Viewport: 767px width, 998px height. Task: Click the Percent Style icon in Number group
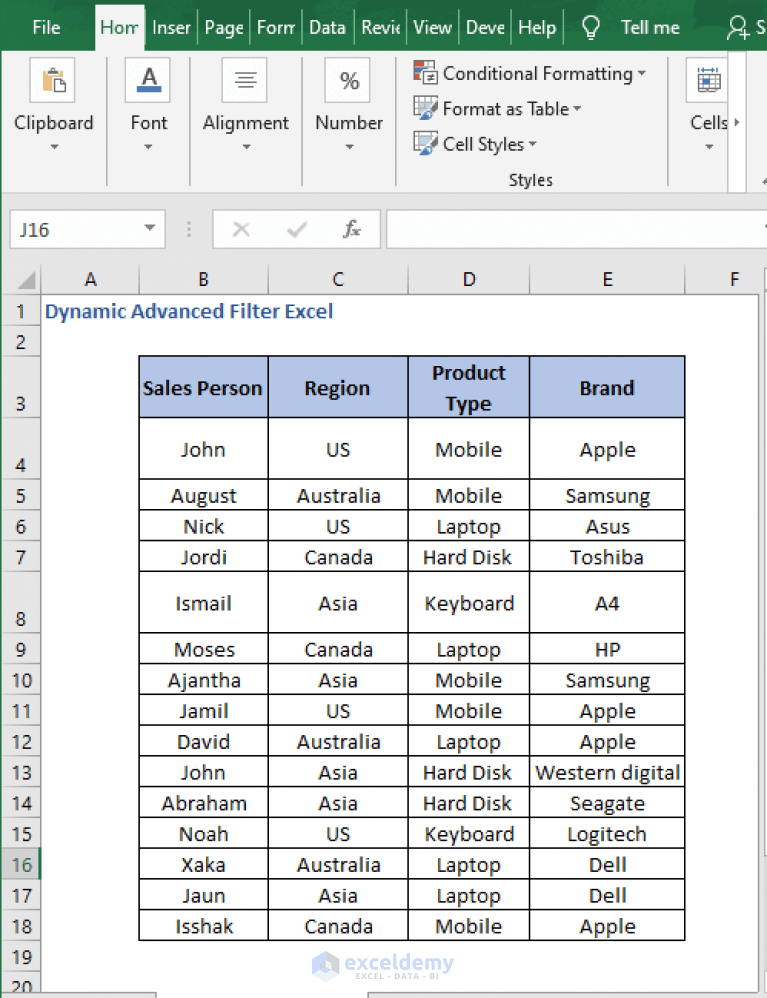(x=348, y=79)
